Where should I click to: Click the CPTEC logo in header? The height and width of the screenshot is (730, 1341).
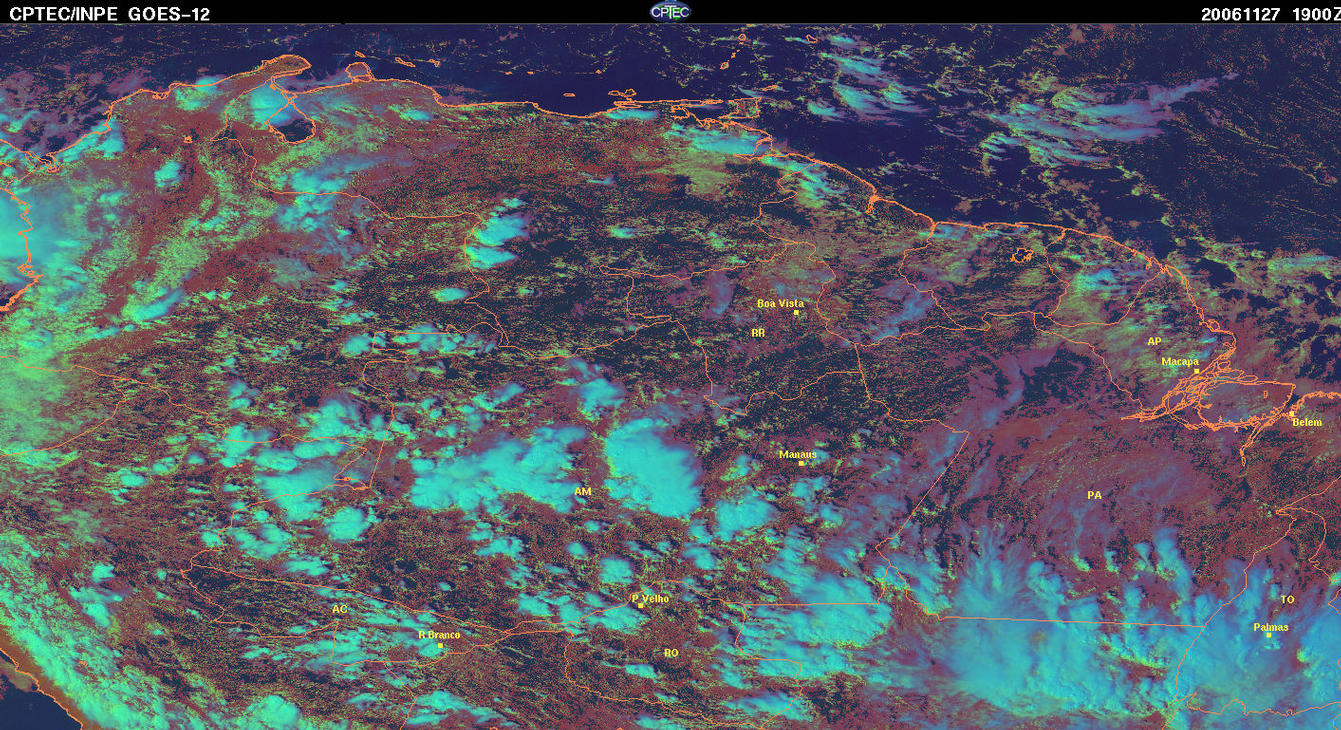click(x=670, y=11)
